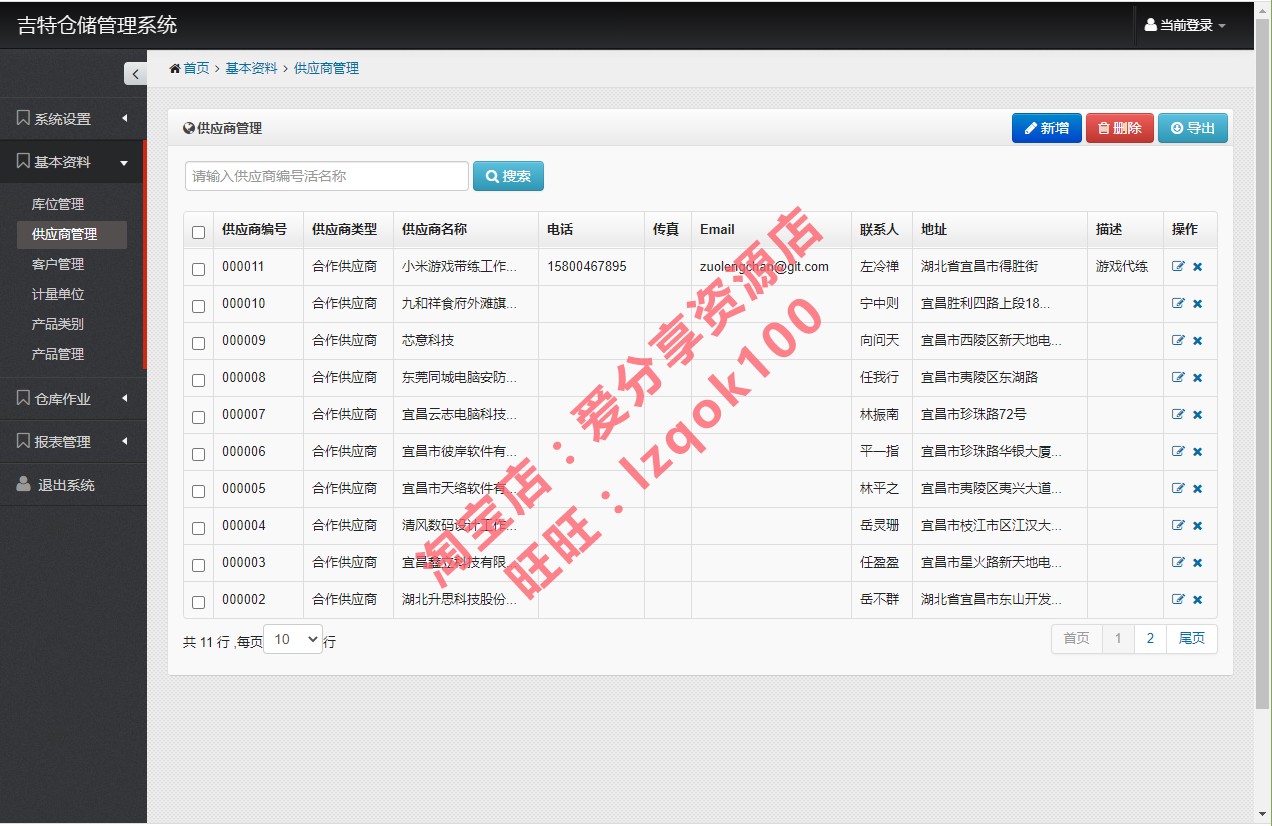Click the 导出 export button
The height and width of the screenshot is (826, 1272).
tap(1193, 128)
